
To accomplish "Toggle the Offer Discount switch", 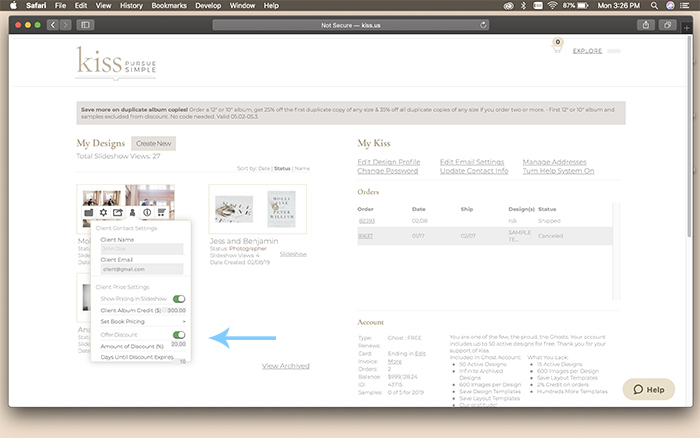I will 179,335.
